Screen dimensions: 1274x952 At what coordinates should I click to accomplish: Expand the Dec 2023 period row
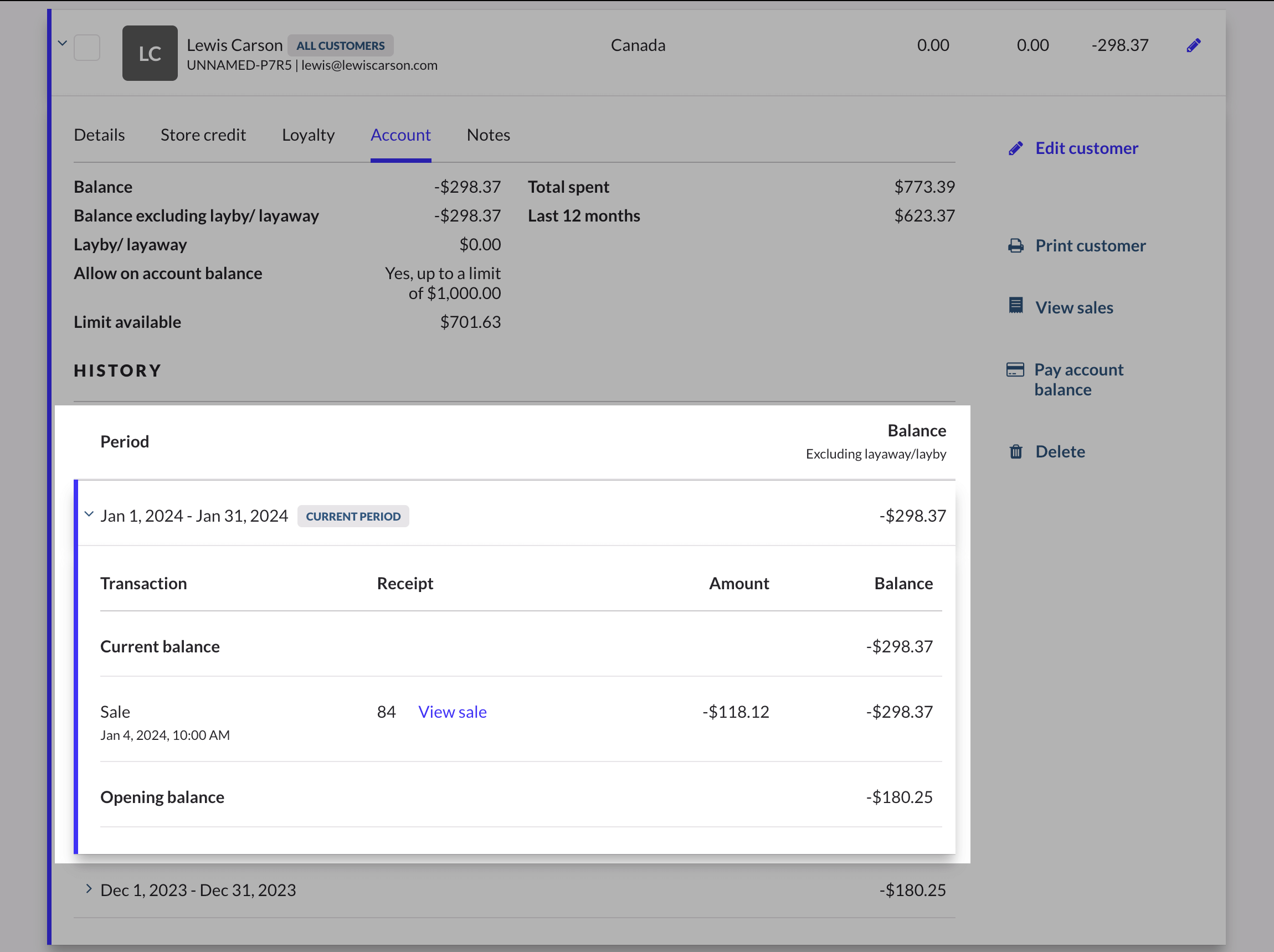pos(89,889)
